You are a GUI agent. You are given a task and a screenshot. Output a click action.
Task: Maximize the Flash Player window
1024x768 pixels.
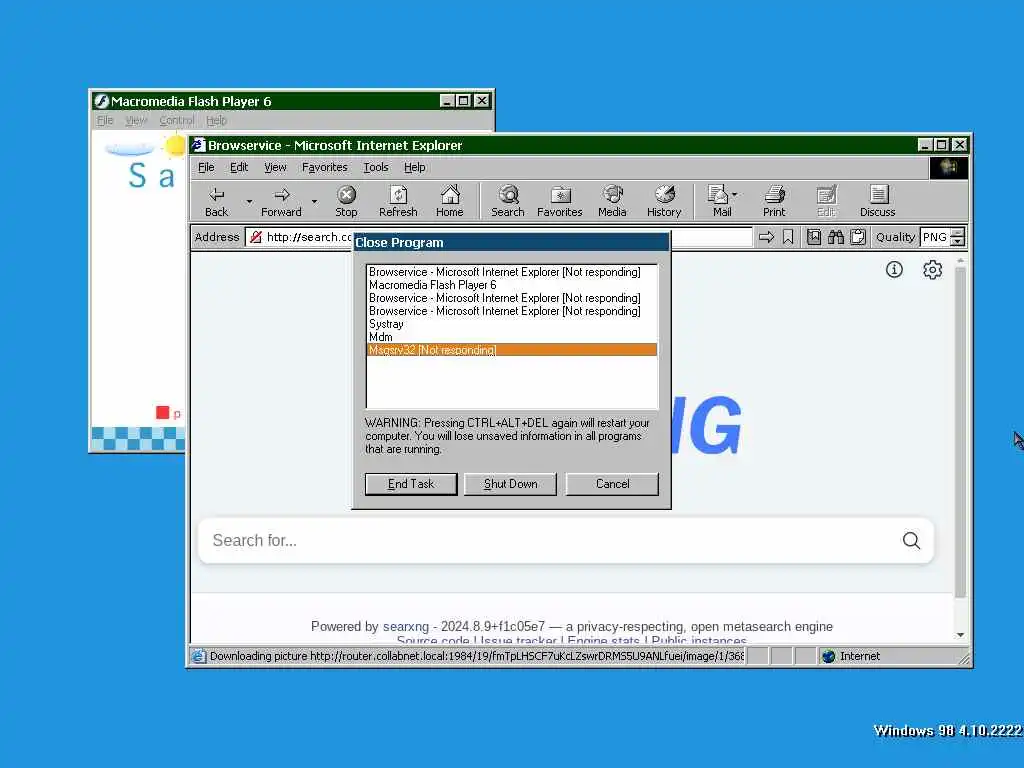(464, 101)
